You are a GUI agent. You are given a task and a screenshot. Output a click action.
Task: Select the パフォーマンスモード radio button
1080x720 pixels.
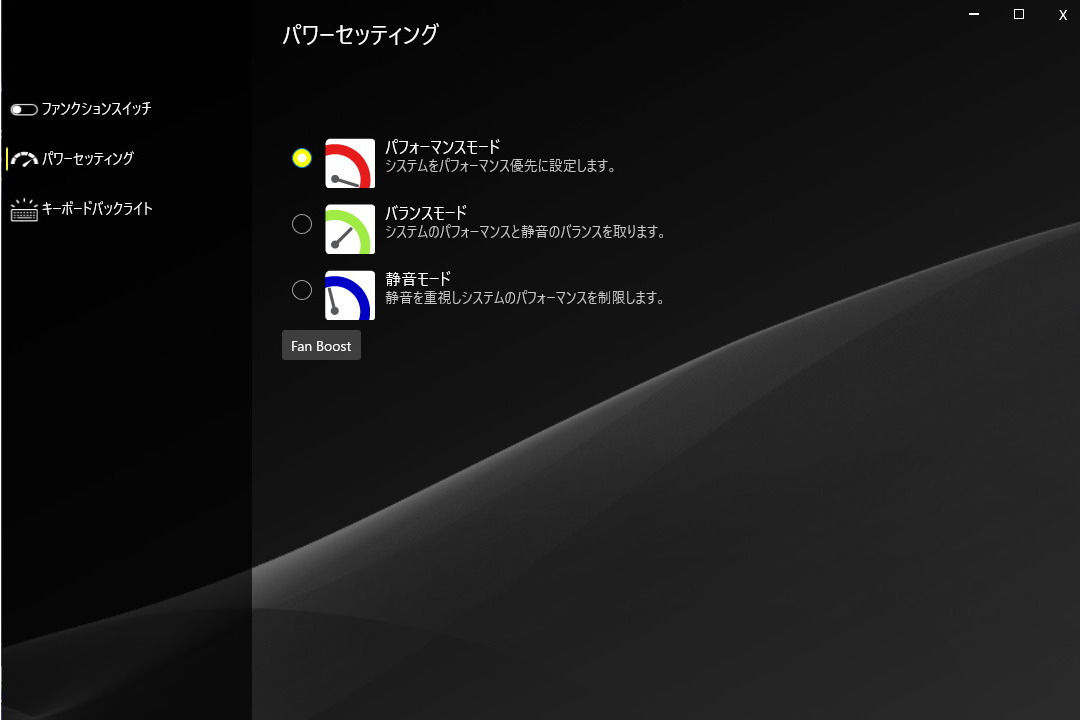coord(302,158)
